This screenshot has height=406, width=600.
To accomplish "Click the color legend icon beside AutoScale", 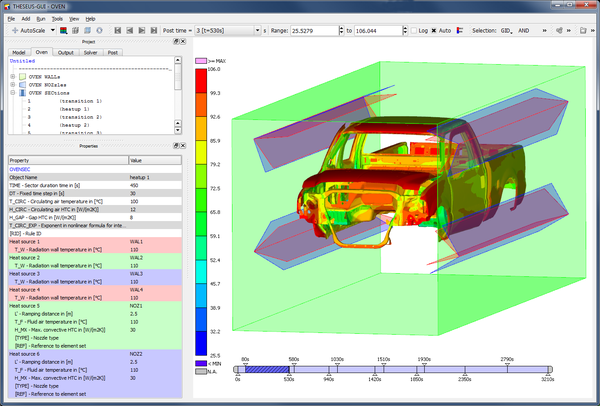I will 64,31.
